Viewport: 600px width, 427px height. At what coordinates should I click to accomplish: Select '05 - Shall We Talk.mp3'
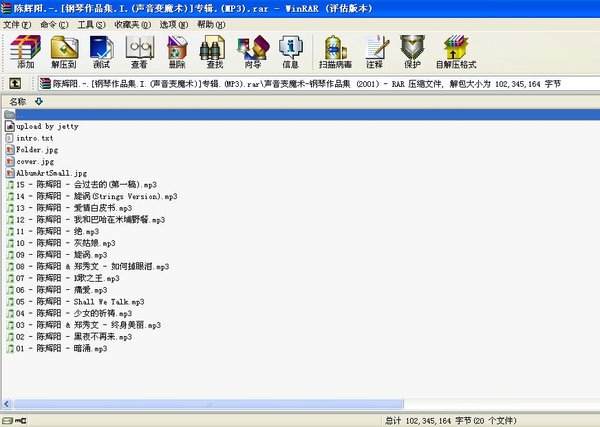(x=80, y=302)
